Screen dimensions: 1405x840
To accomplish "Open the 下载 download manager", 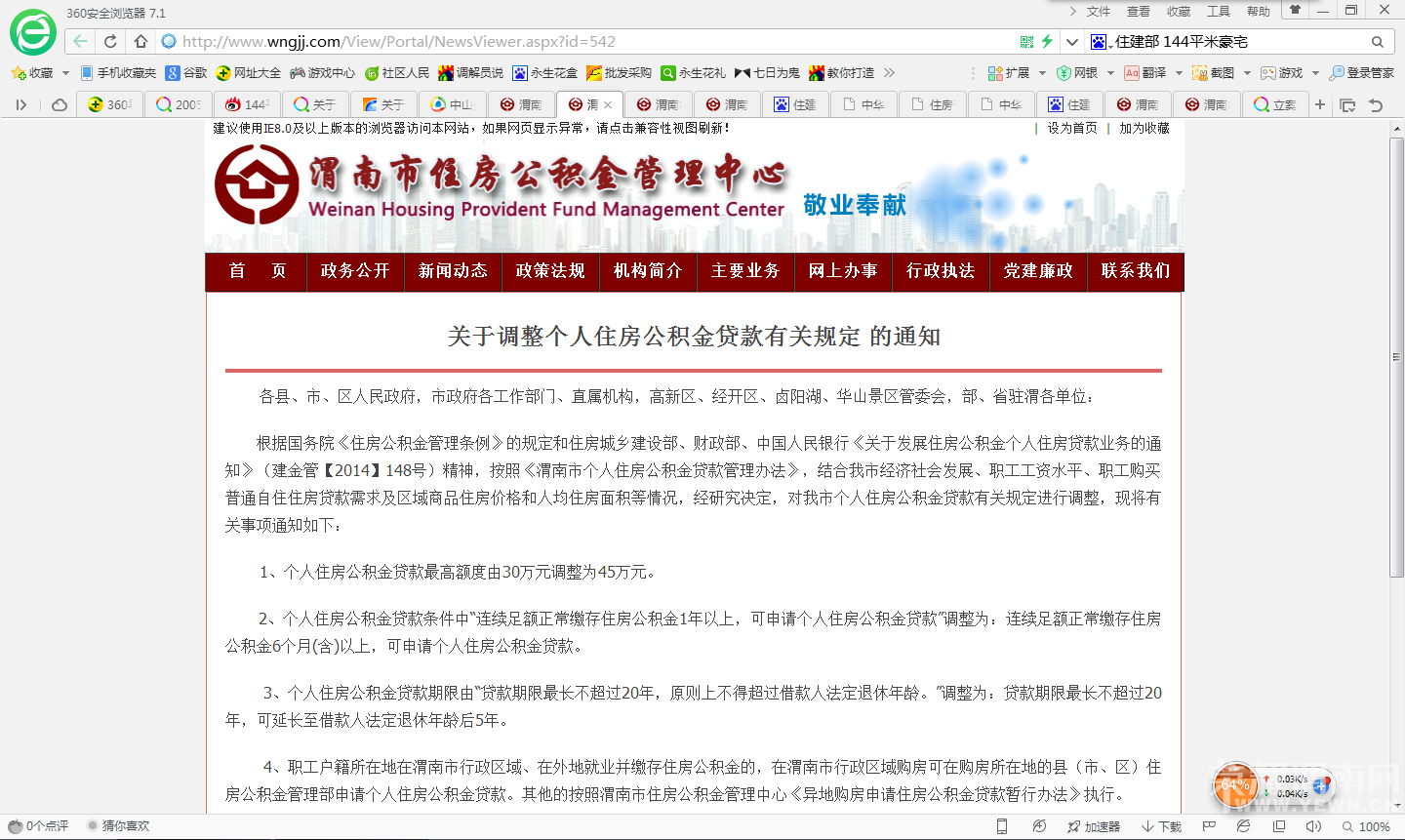I will (1161, 826).
